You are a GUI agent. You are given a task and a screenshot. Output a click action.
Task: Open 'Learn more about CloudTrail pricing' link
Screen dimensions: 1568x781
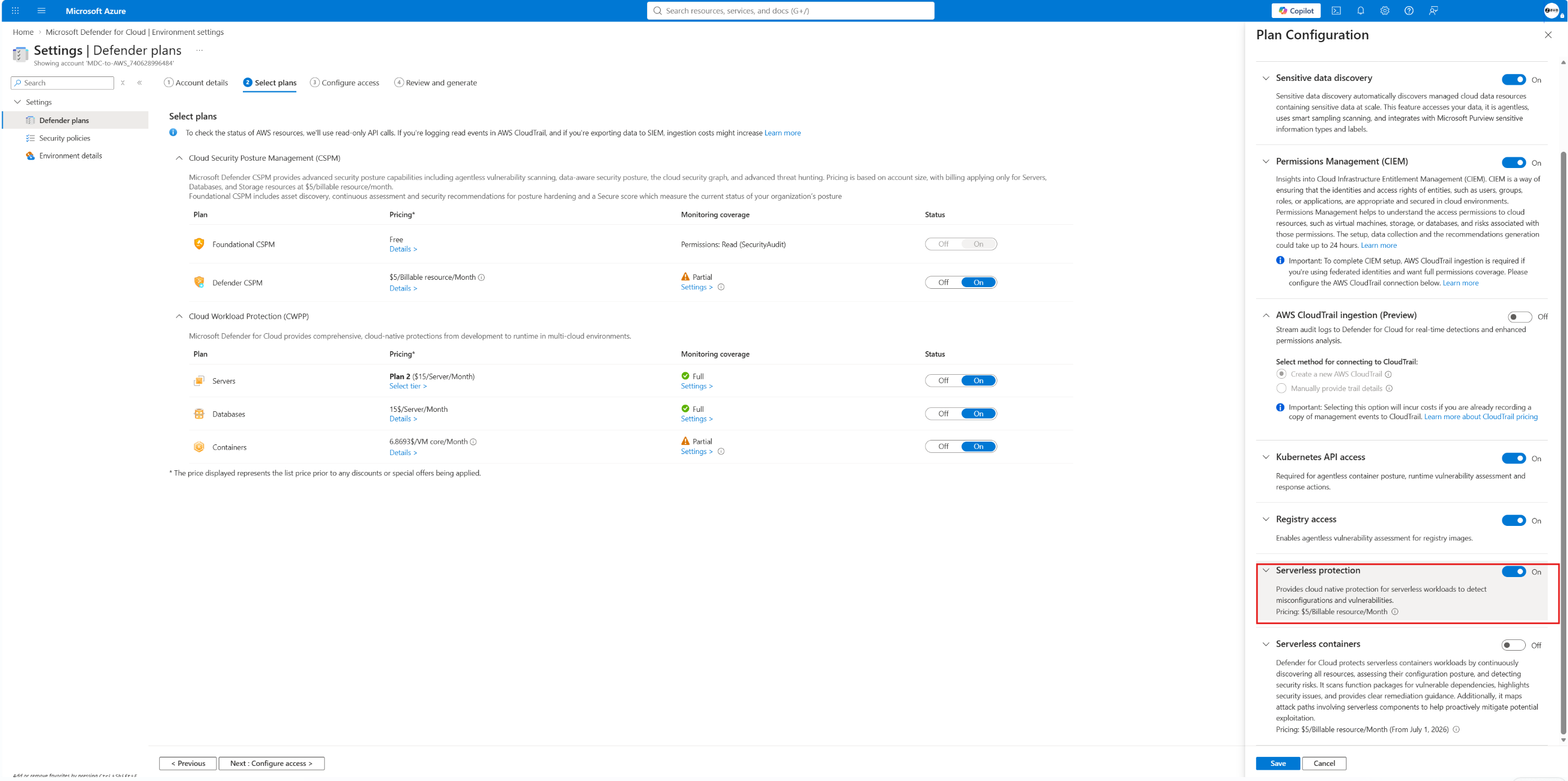pyautogui.click(x=1480, y=417)
